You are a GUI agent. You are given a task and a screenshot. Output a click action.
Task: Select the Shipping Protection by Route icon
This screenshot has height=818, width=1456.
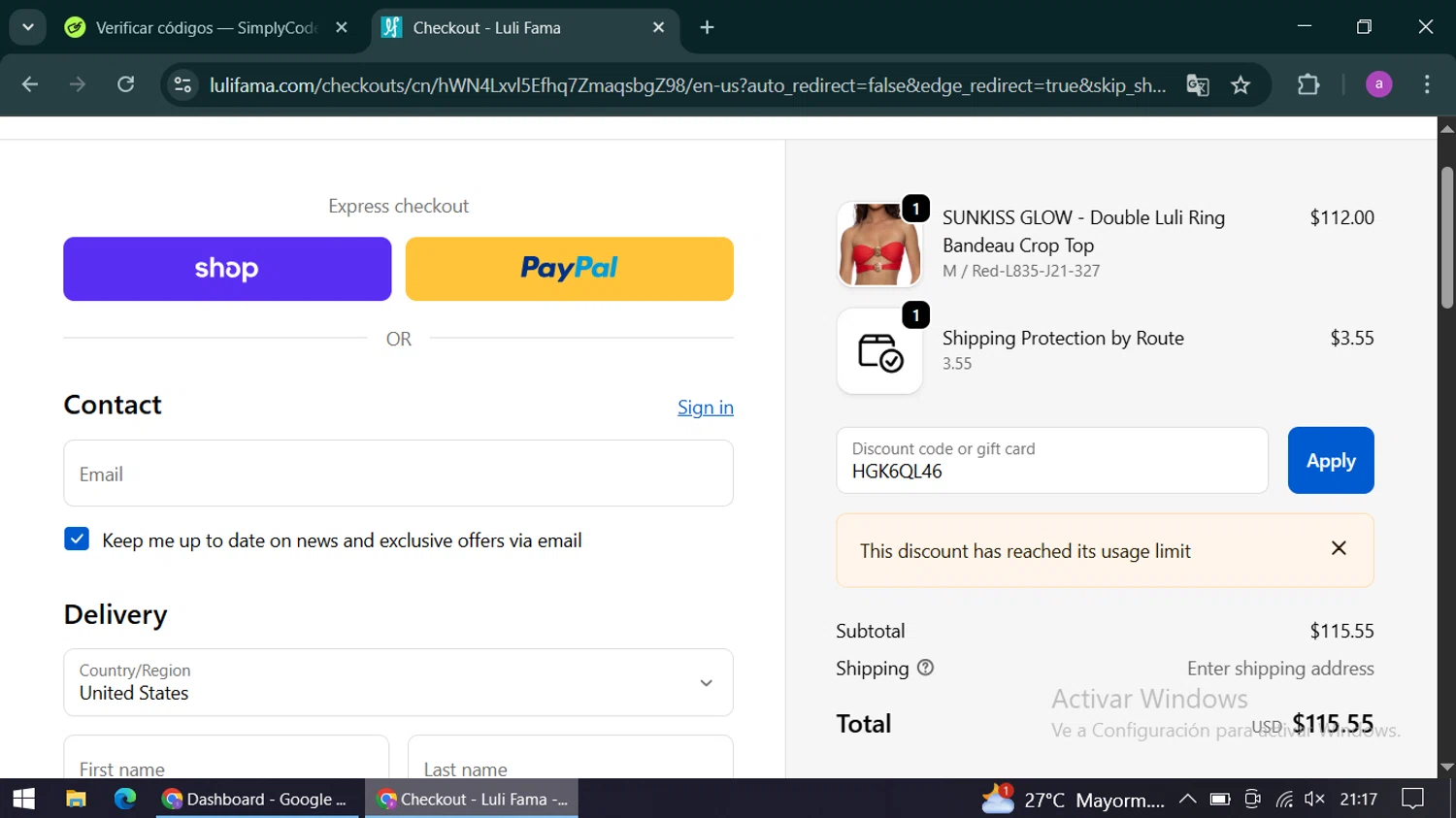879,351
